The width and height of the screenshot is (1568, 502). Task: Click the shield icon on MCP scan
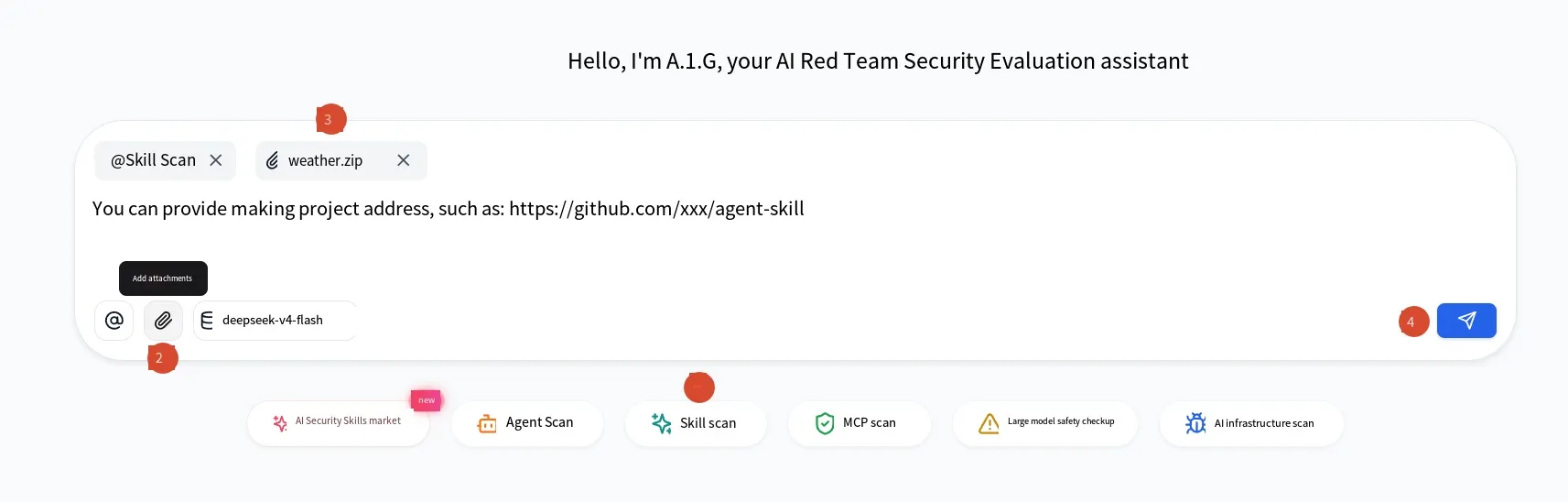click(x=825, y=423)
